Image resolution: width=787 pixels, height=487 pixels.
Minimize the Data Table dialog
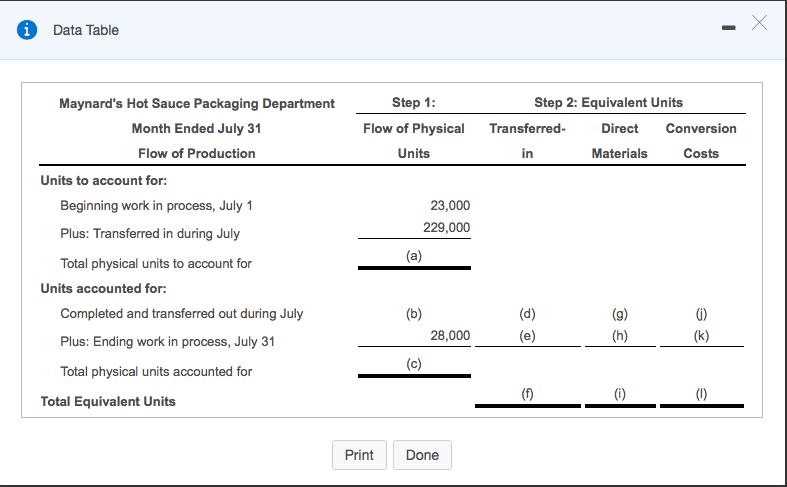point(729,28)
